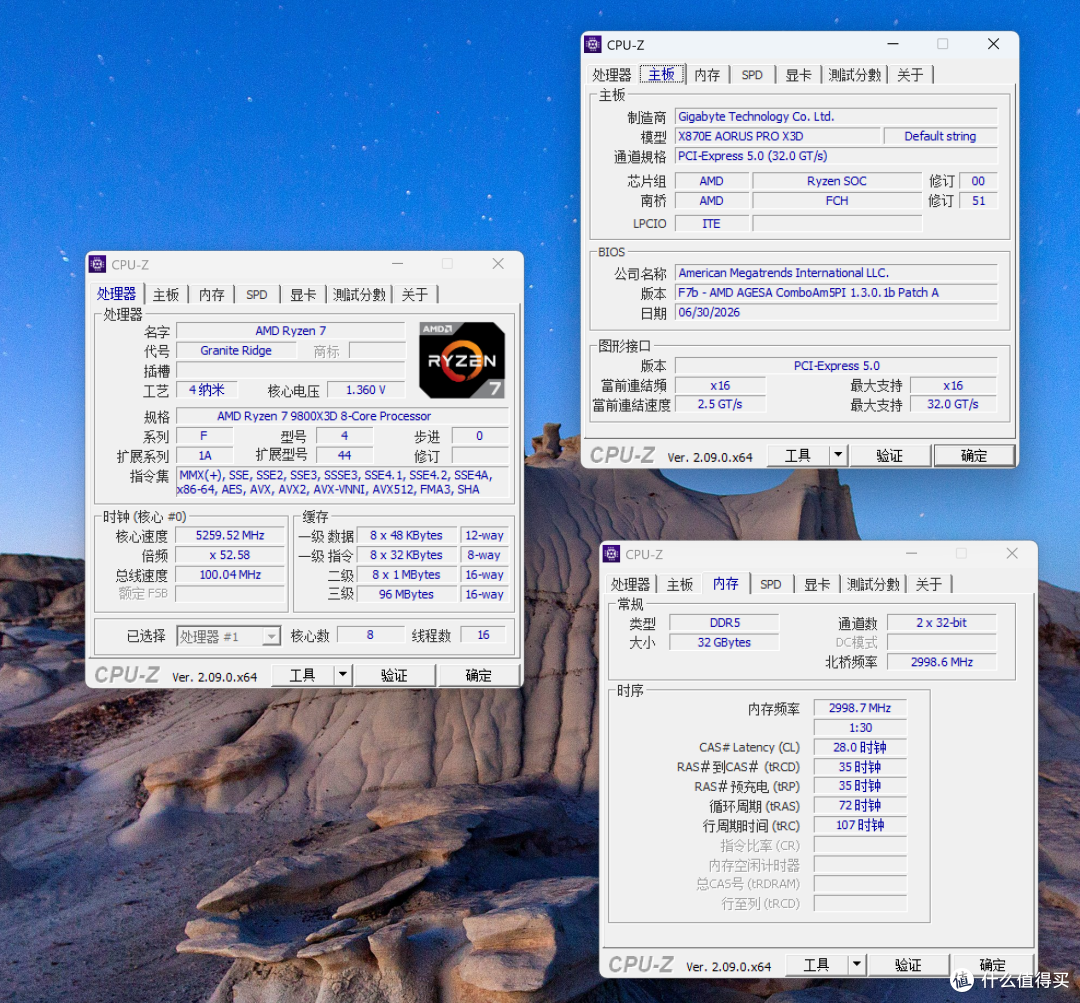Click the Gigabyte Technology Co. Ltd. field
This screenshot has width=1080, height=1003.
coord(836,116)
